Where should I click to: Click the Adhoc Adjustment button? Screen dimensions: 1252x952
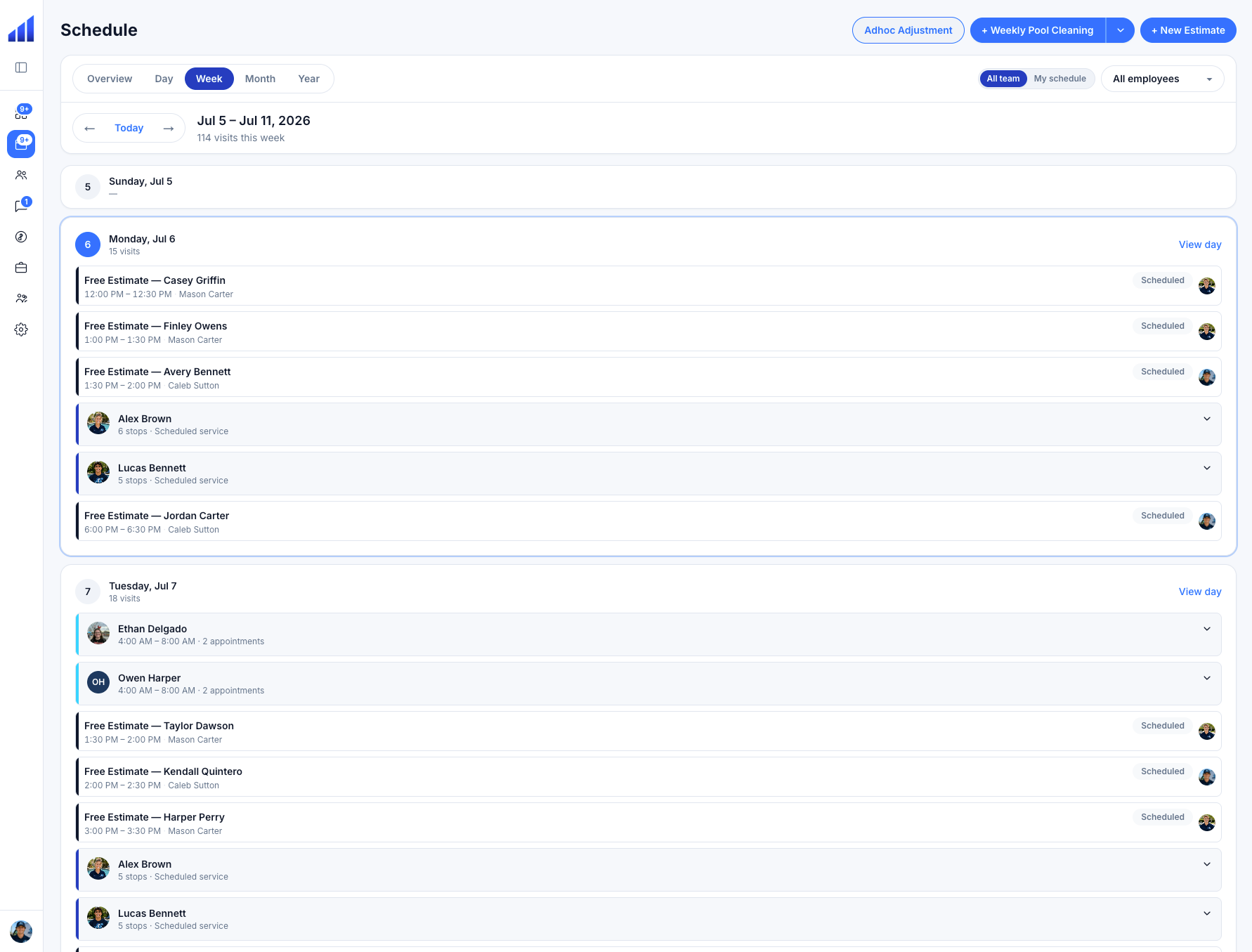(908, 30)
